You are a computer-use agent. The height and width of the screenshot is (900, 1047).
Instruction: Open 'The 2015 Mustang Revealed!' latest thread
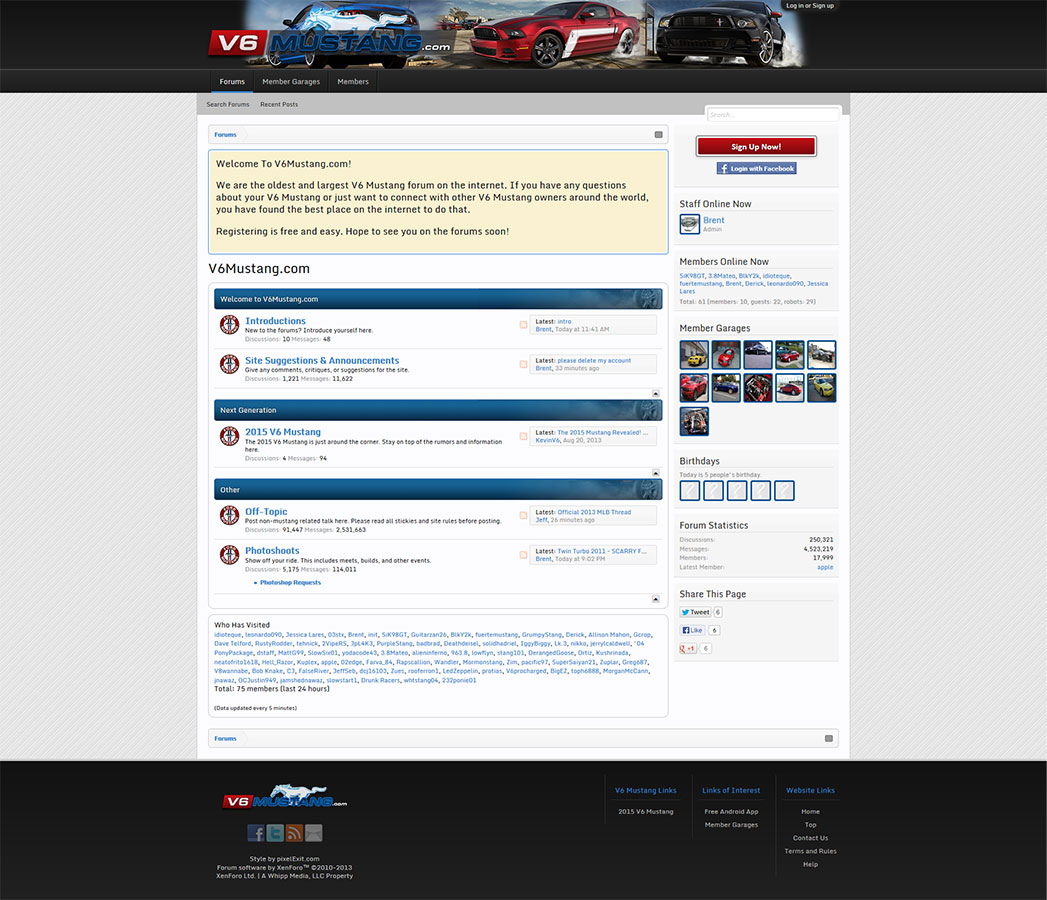tap(602, 433)
